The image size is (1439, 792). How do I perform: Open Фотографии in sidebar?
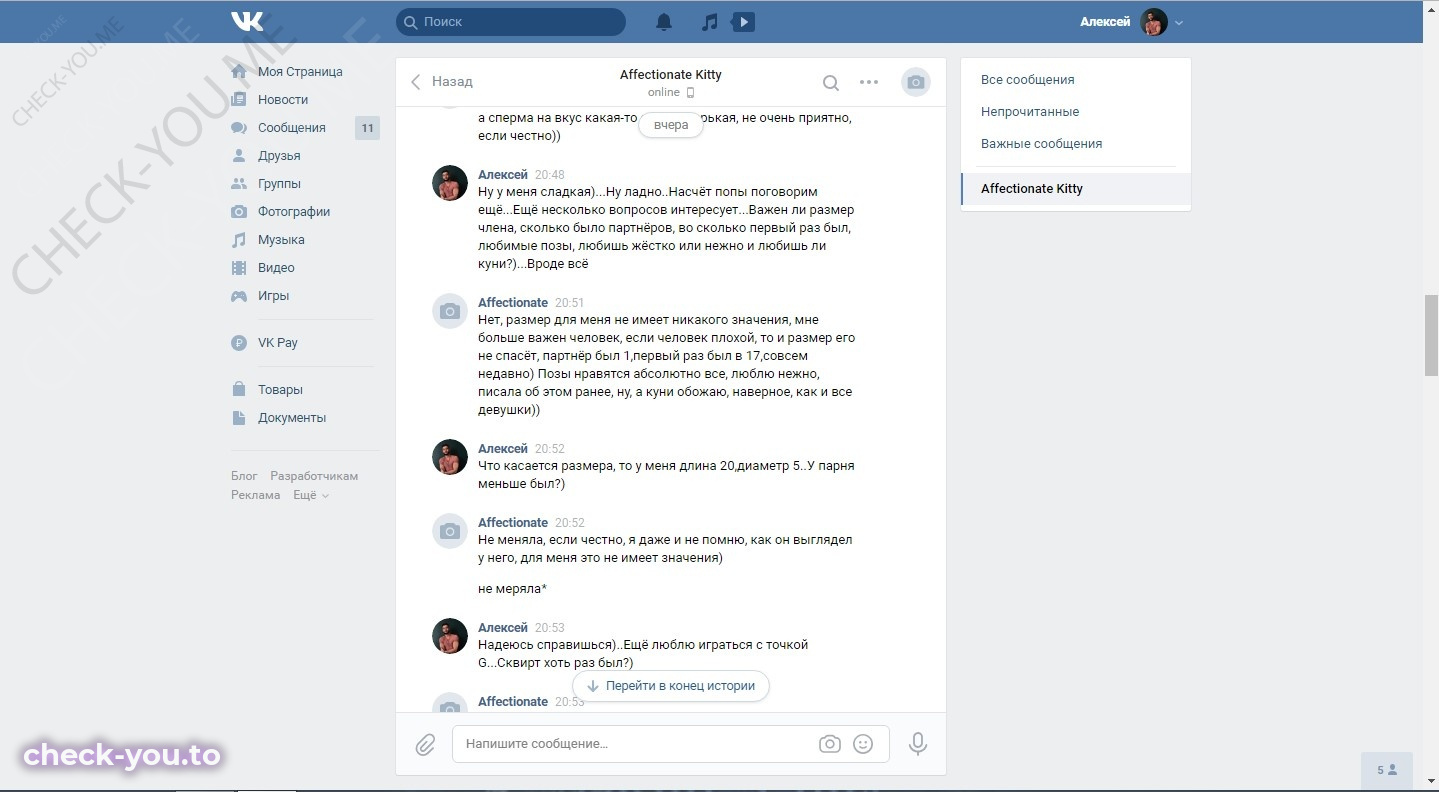[x=294, y=212]
